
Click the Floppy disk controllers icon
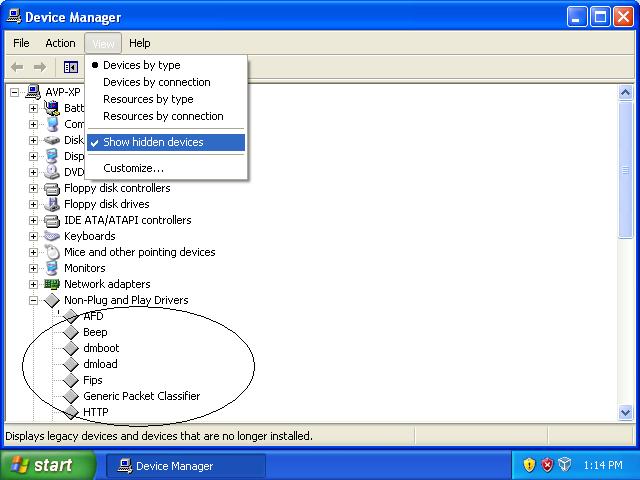[52, 188]
